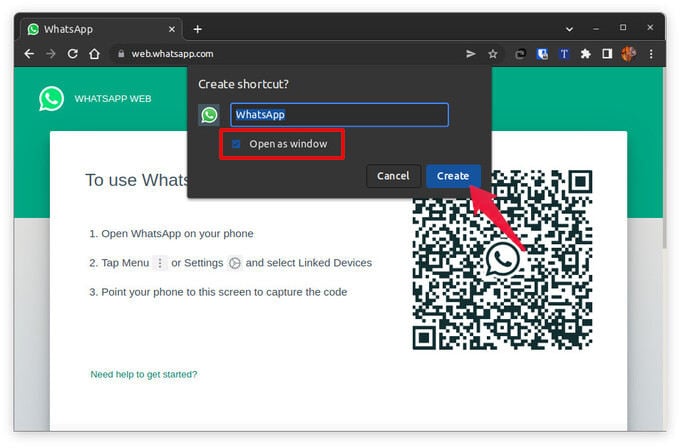Click the browser forward arrow
This screenshot has width=680, height=448.
click(51, 54)
